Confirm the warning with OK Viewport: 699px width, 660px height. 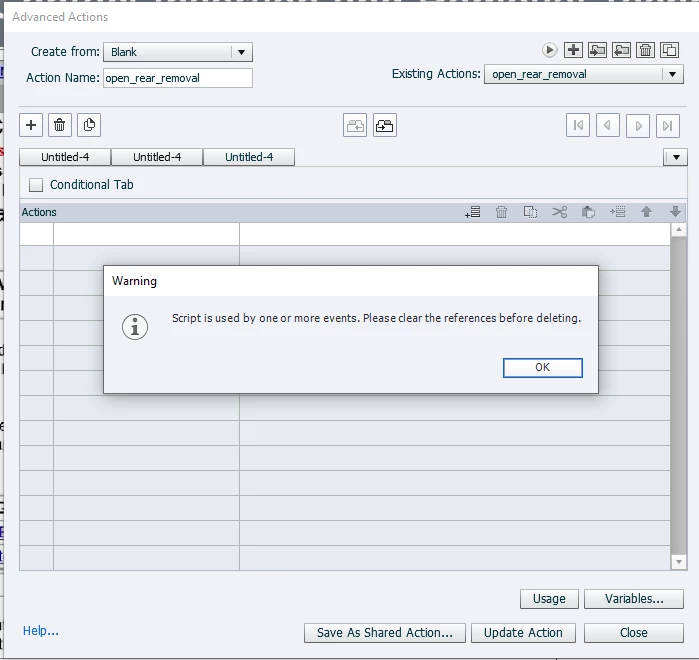tap(543, 368)
